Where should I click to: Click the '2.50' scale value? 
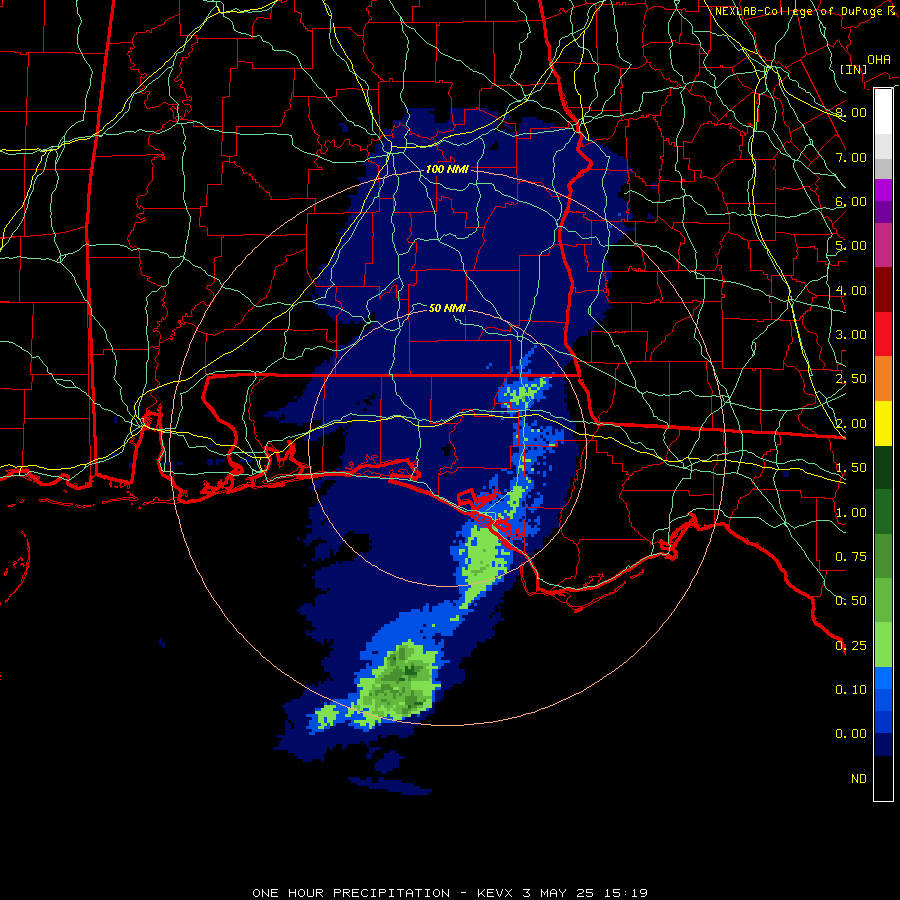(851, 379)
